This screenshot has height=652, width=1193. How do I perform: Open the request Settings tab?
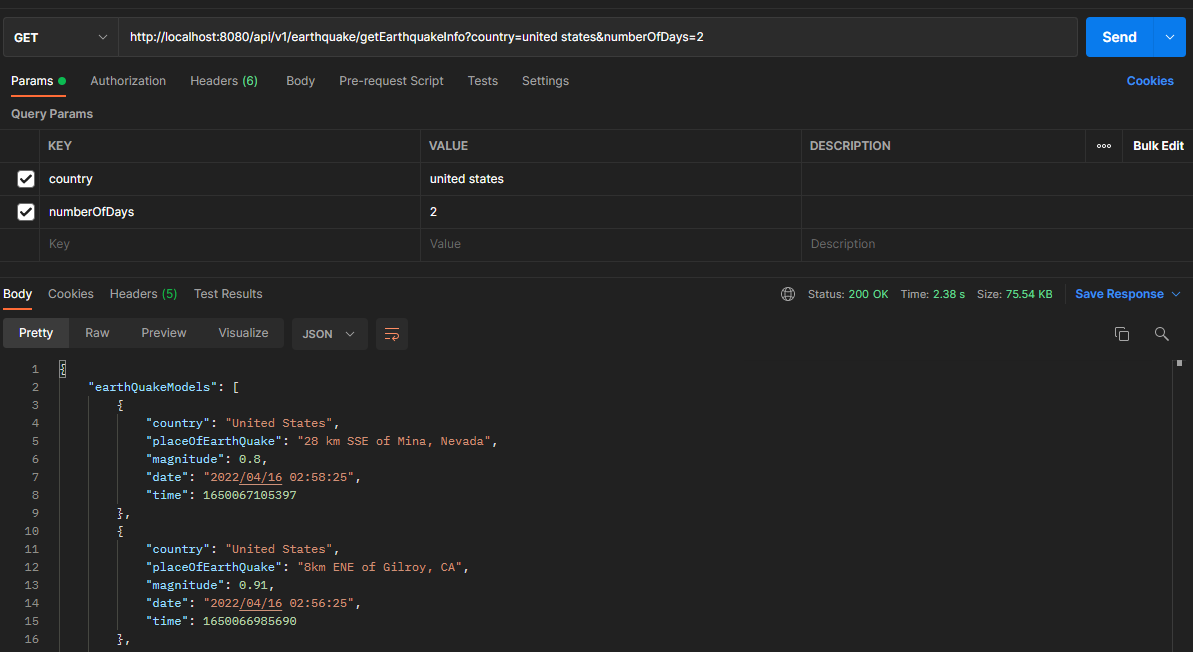click(546, 81)
